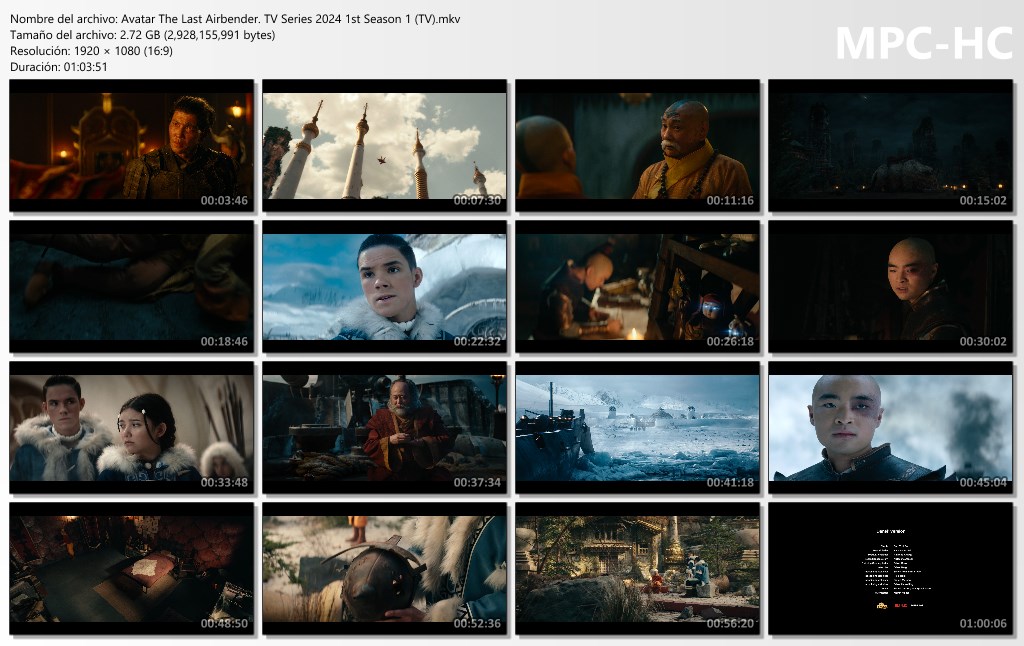Open the frame at 00:07:30 with spires

384,145
